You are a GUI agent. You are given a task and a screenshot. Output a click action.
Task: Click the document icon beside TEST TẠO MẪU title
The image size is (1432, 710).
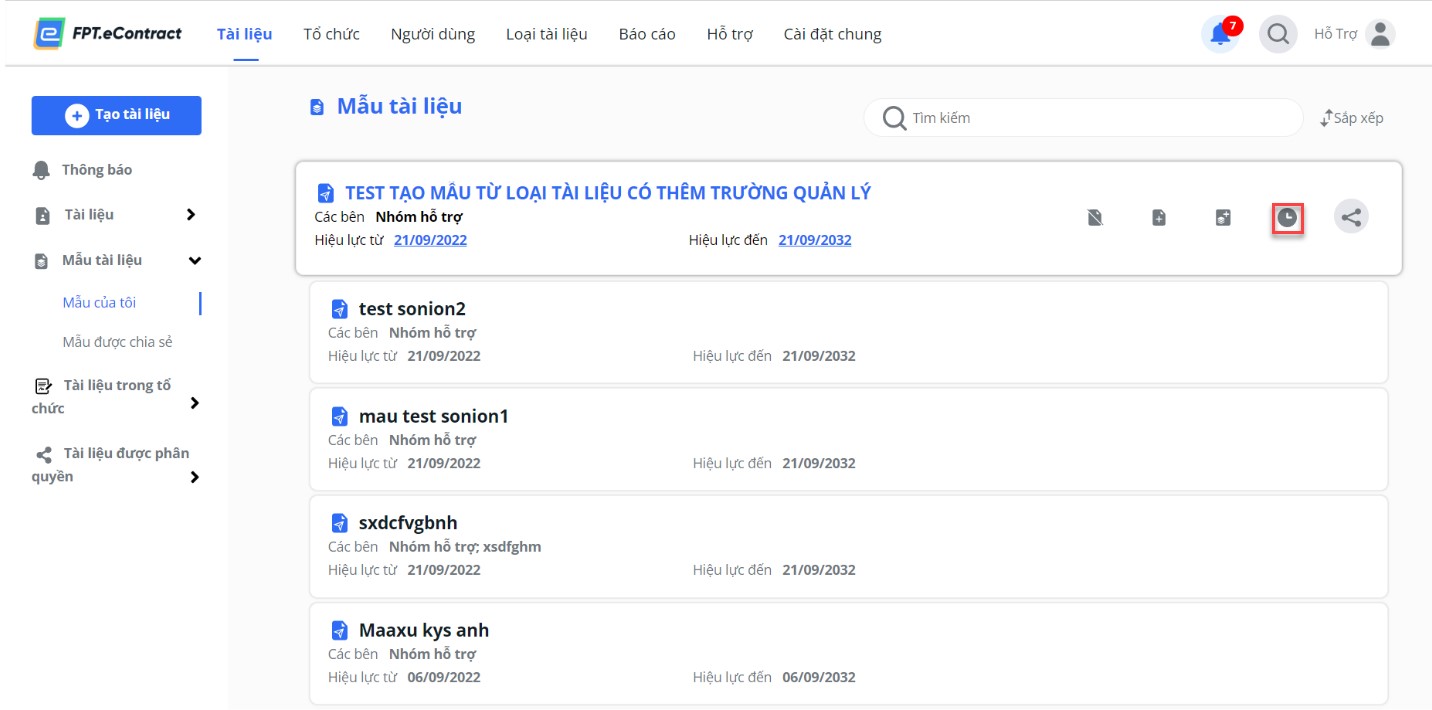pos(325,193)
